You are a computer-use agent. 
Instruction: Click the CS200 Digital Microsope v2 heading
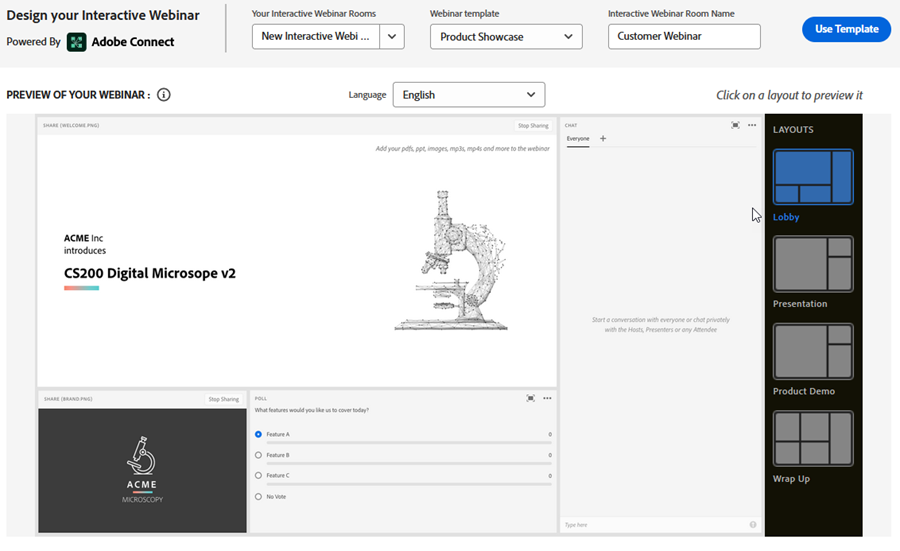[150, 273]
